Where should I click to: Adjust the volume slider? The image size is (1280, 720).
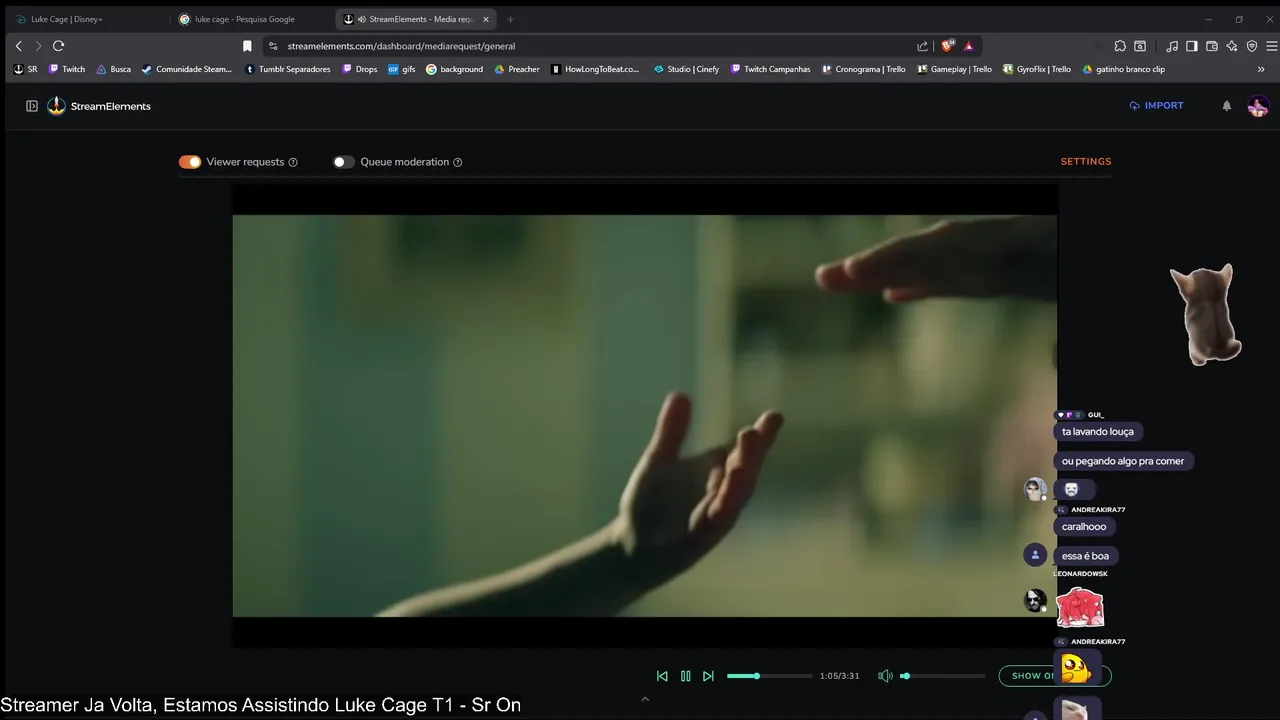[x=942, y=676]
